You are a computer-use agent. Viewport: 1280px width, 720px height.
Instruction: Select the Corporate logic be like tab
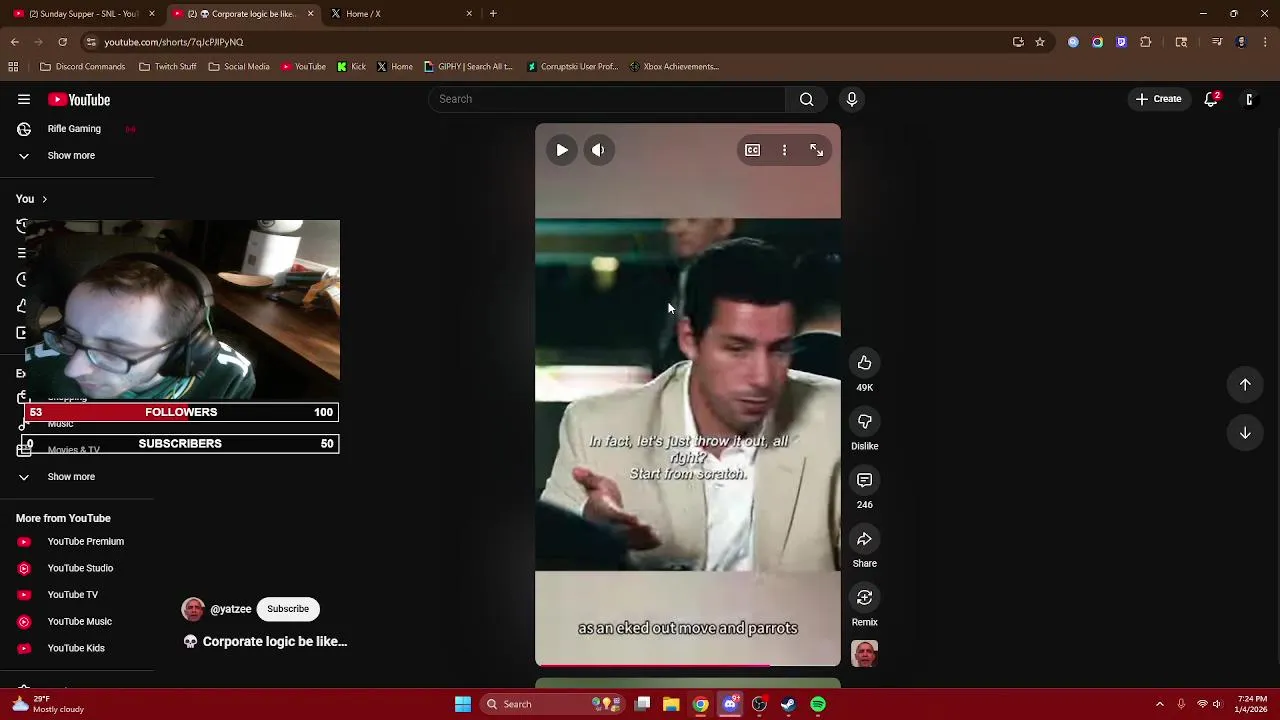(x=243, y=14)
